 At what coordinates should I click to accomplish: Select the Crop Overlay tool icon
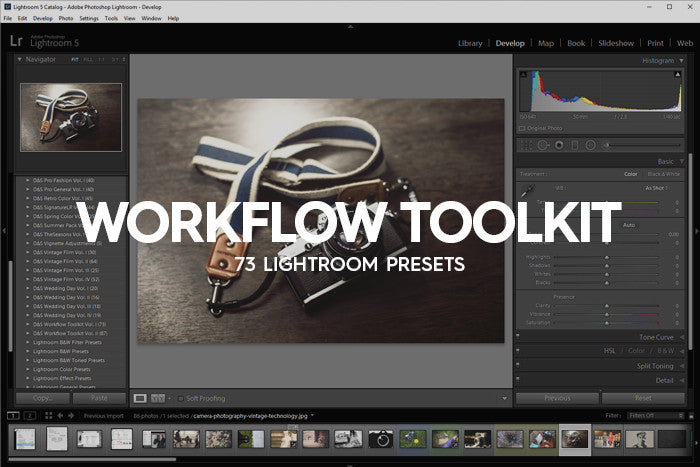pos(527,145)
